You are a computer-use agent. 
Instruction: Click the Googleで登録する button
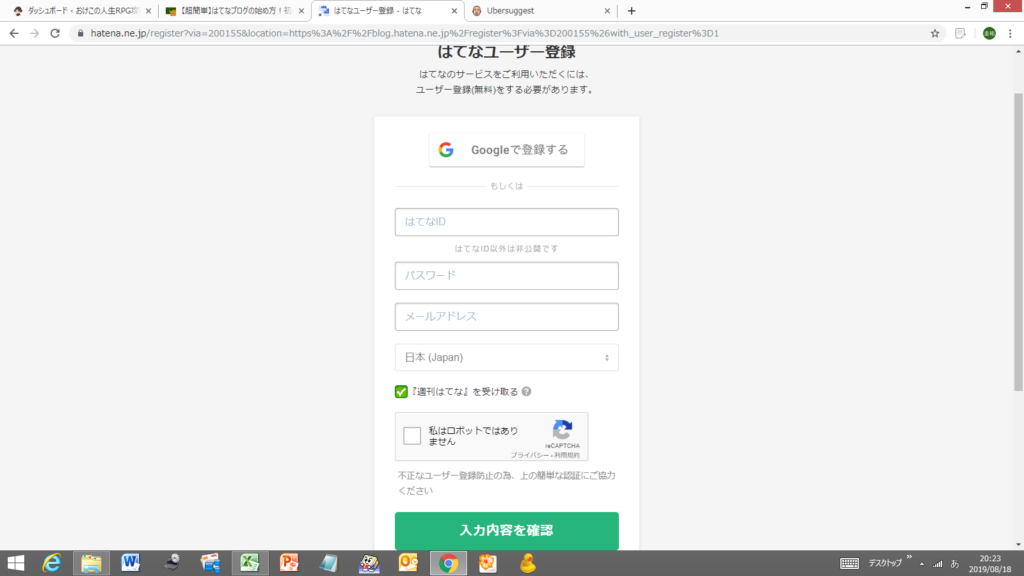pos(507,150)
